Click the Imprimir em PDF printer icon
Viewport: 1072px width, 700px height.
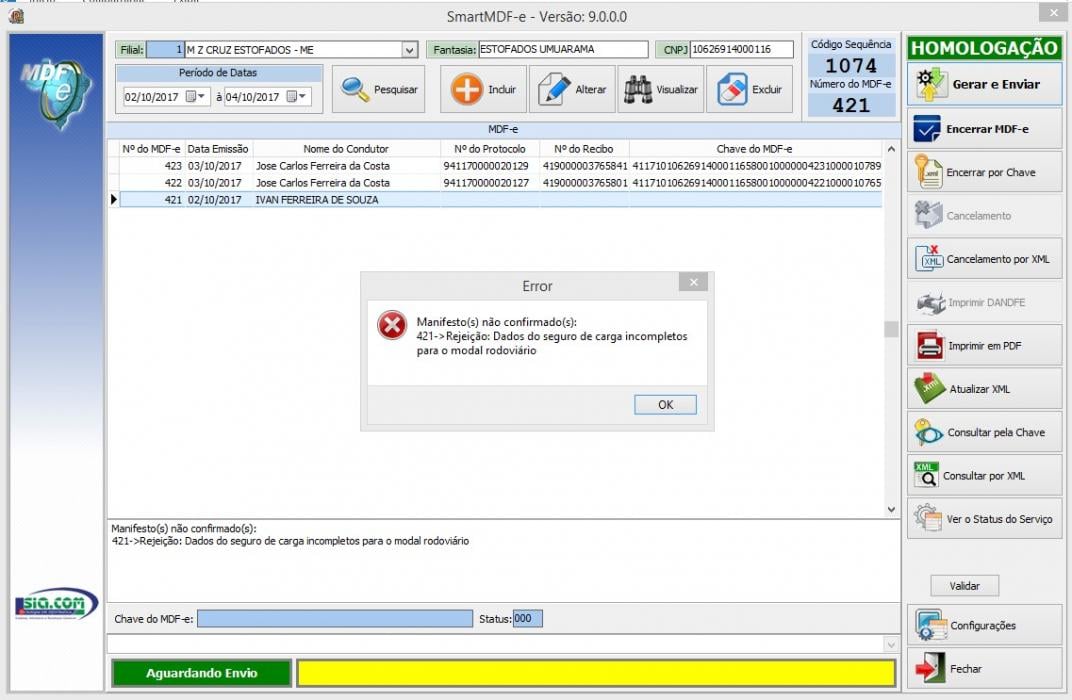(x=930, y=346)
